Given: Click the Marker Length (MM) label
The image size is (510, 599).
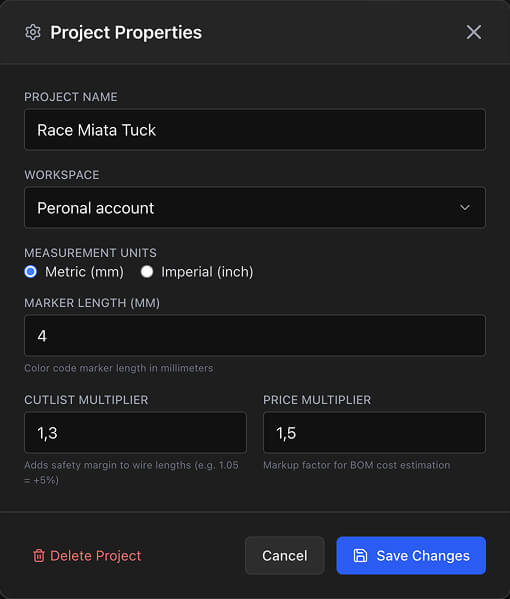Looking at the screenshot, I should point(92,303).
